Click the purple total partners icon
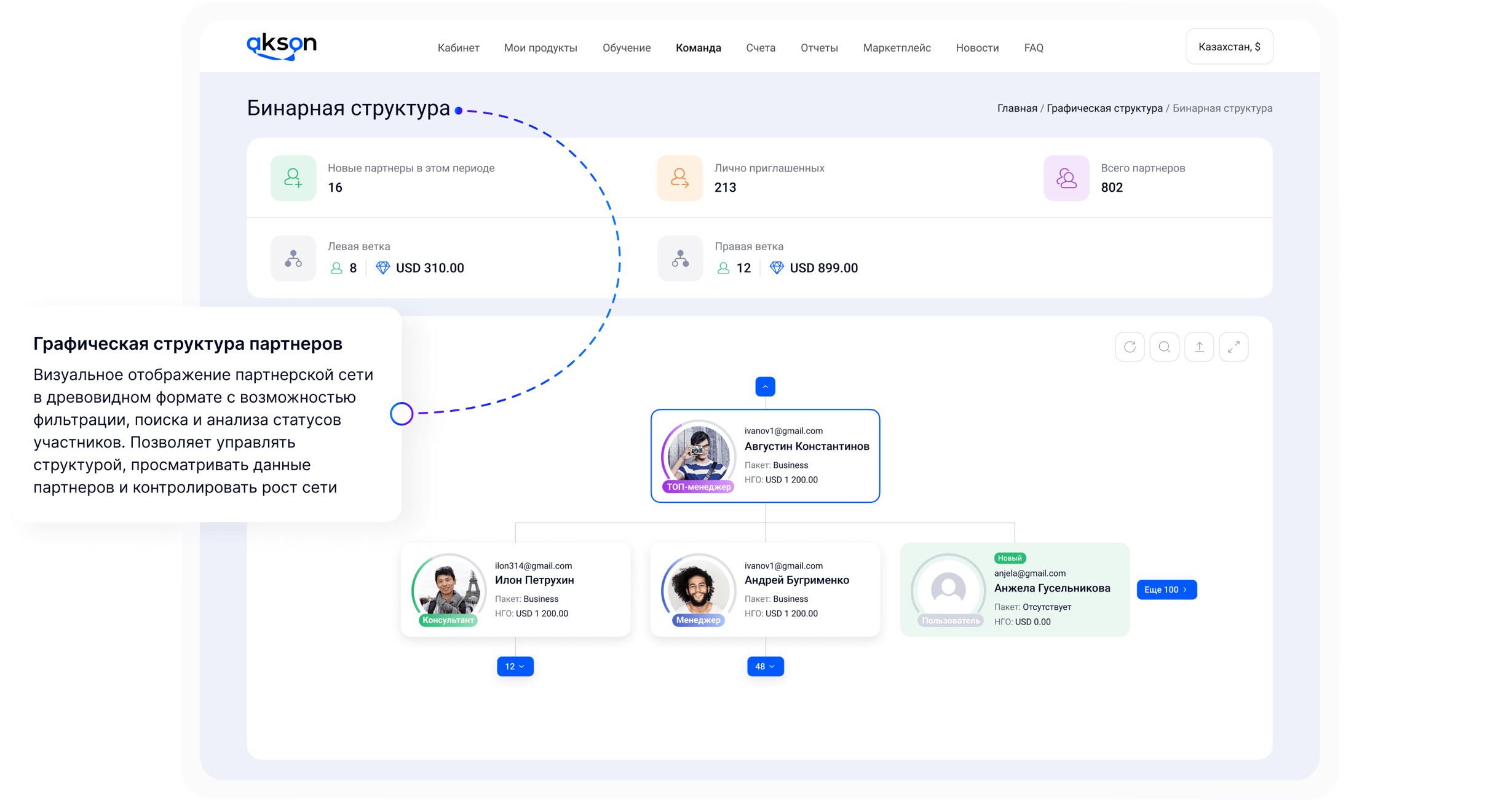 (x=1066, y=178)
